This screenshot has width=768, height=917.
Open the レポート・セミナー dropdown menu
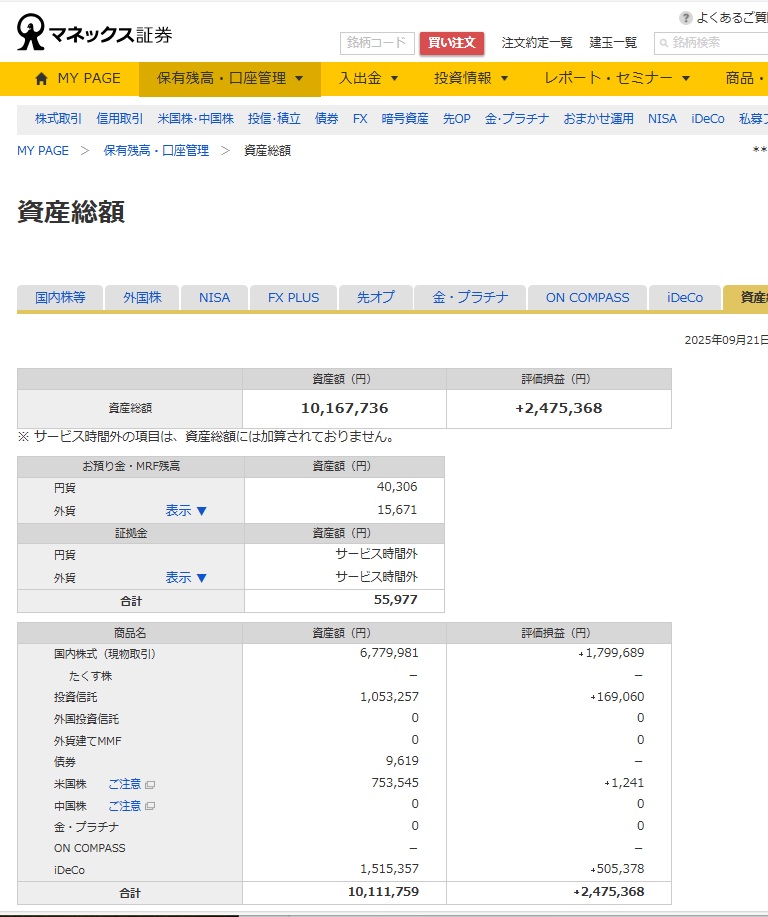[x=617, y=78]
